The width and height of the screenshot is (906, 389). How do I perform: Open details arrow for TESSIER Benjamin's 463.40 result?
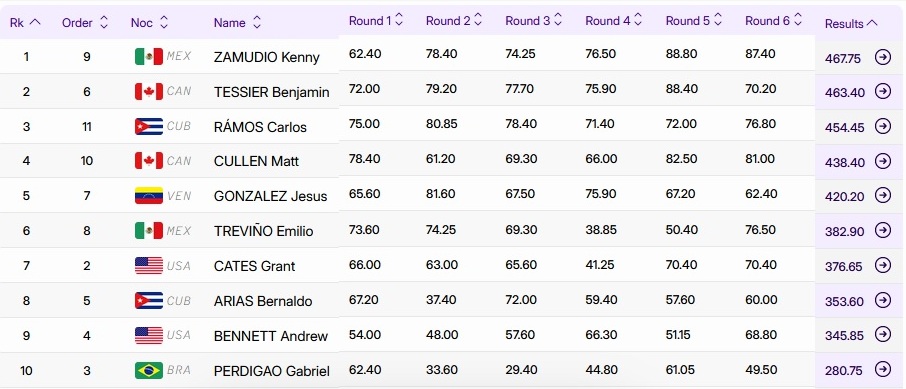882,91
